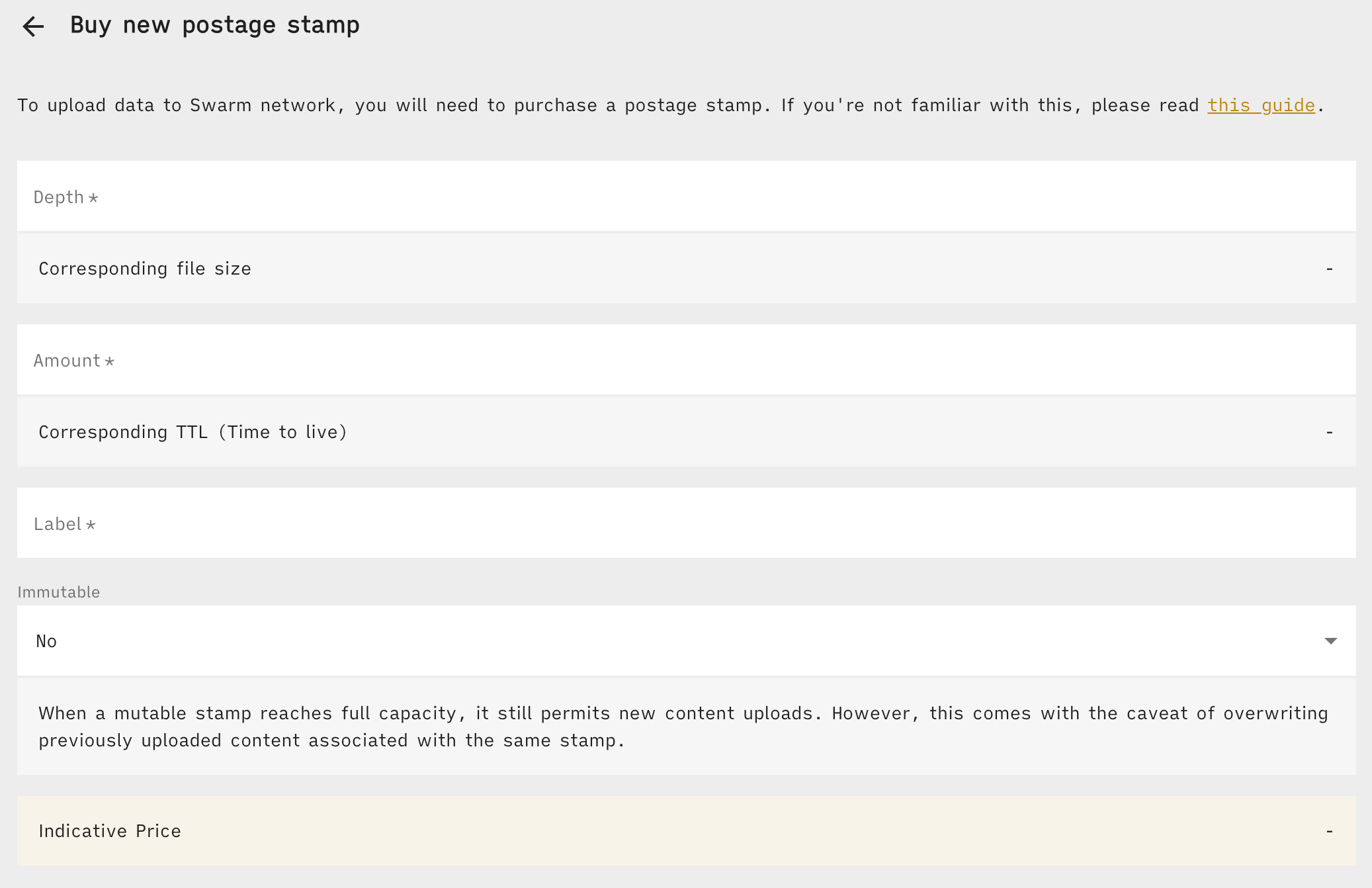Screen dimensions: 1372x888
Task: Click the Immutable dropdown arrow
Action: (x=1331, y=641)
